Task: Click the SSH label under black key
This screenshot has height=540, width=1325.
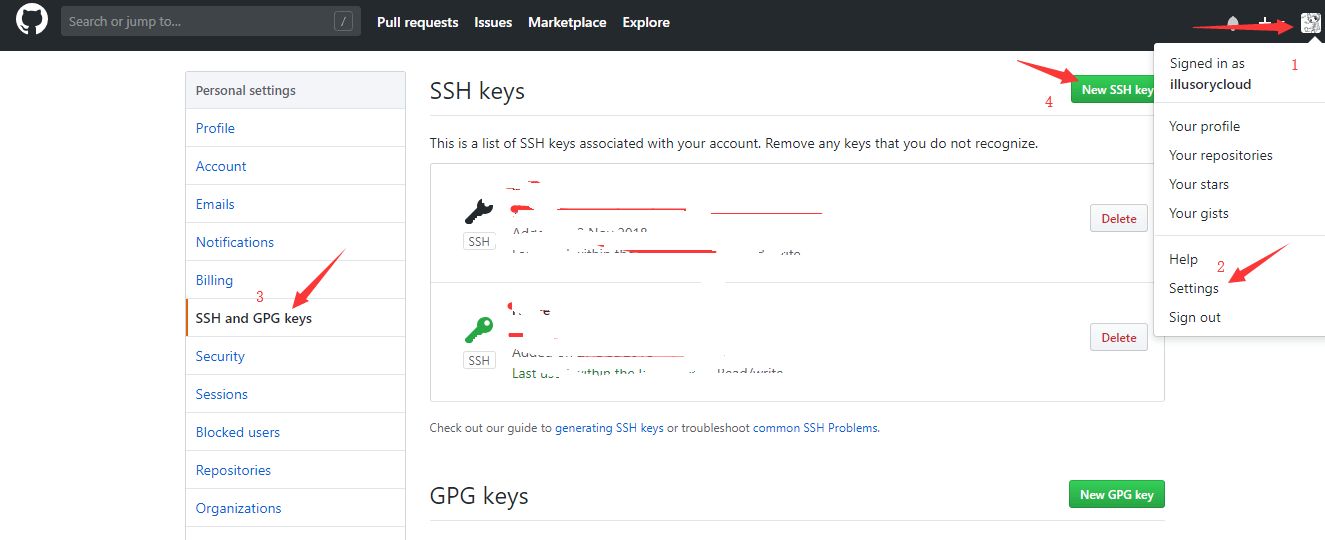Action: (479, 241)
